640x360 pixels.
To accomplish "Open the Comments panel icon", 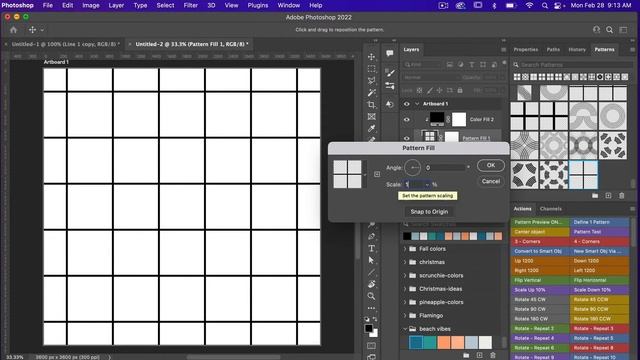I will pyautogui.click(x=390, y=53).
